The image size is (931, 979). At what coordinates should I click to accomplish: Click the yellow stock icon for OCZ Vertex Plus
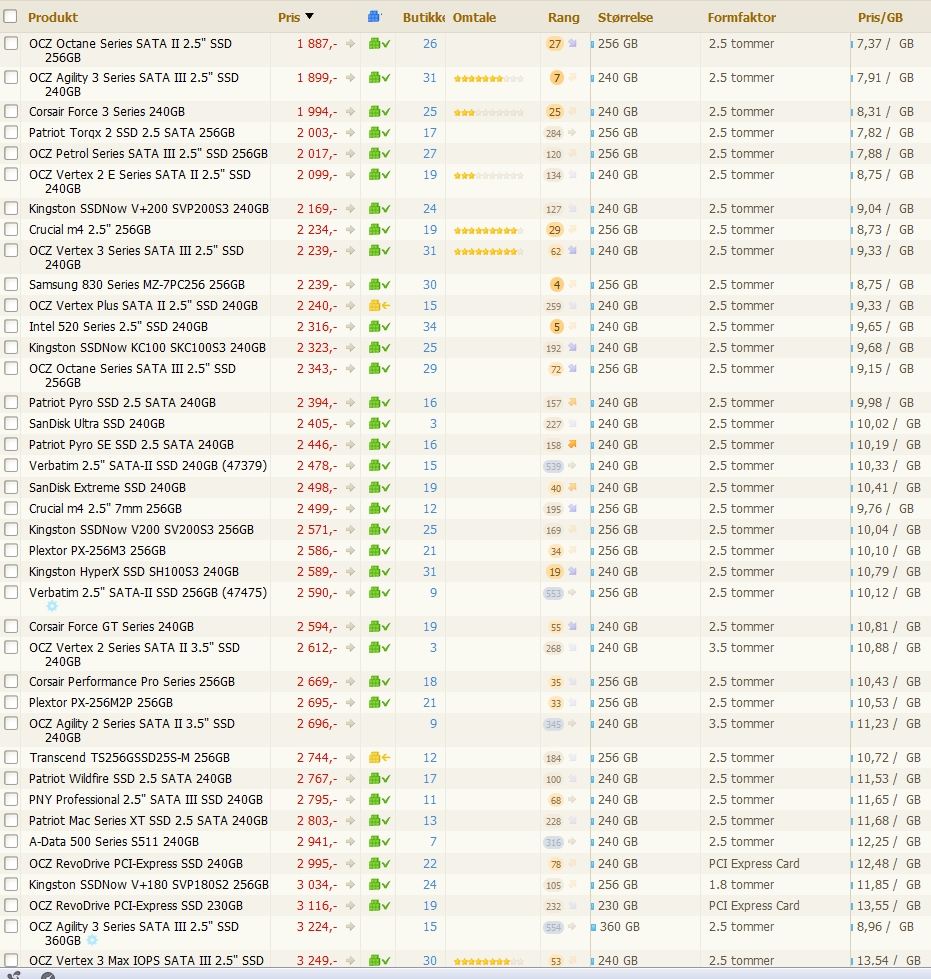(x=379, y=305)
